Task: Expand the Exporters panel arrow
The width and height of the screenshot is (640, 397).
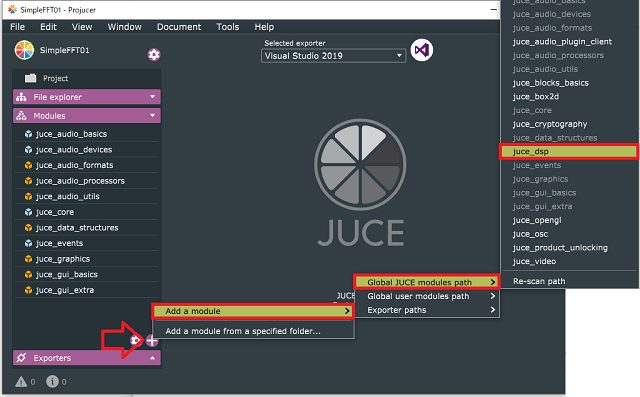Action: [x=152, y=358]
